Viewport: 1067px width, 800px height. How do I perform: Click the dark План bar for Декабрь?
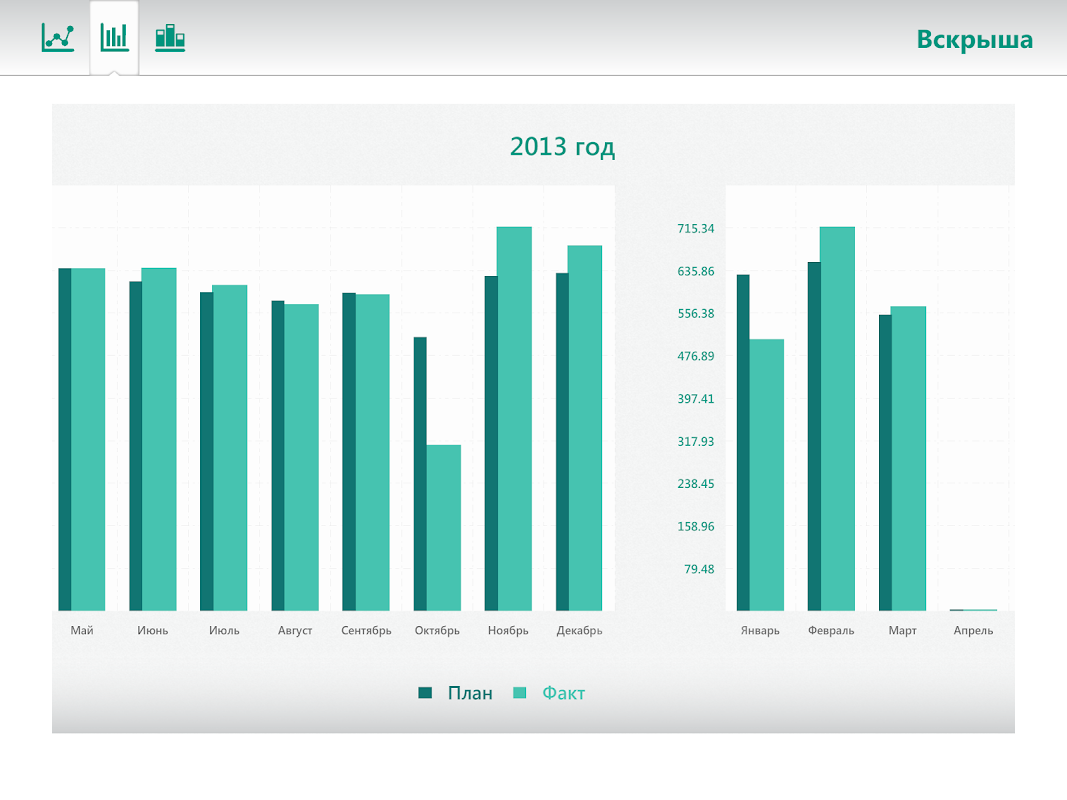[x=562, y=442]
